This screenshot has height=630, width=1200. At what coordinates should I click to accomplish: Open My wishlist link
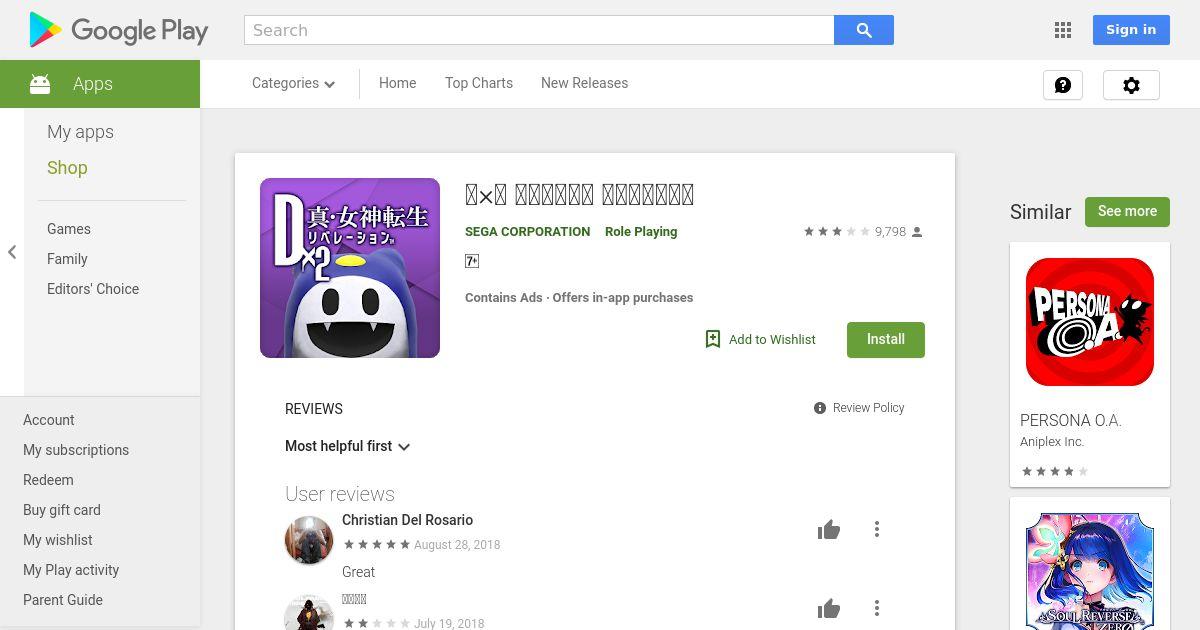click(58, 540)
